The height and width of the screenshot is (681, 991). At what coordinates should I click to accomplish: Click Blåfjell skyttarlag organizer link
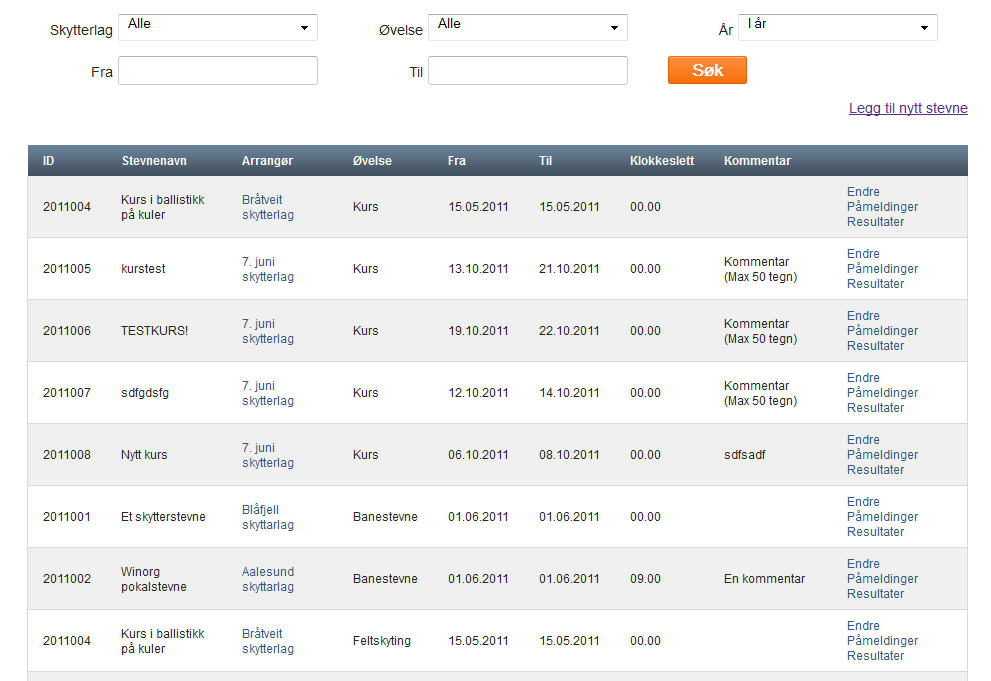(x=268, y=517)
